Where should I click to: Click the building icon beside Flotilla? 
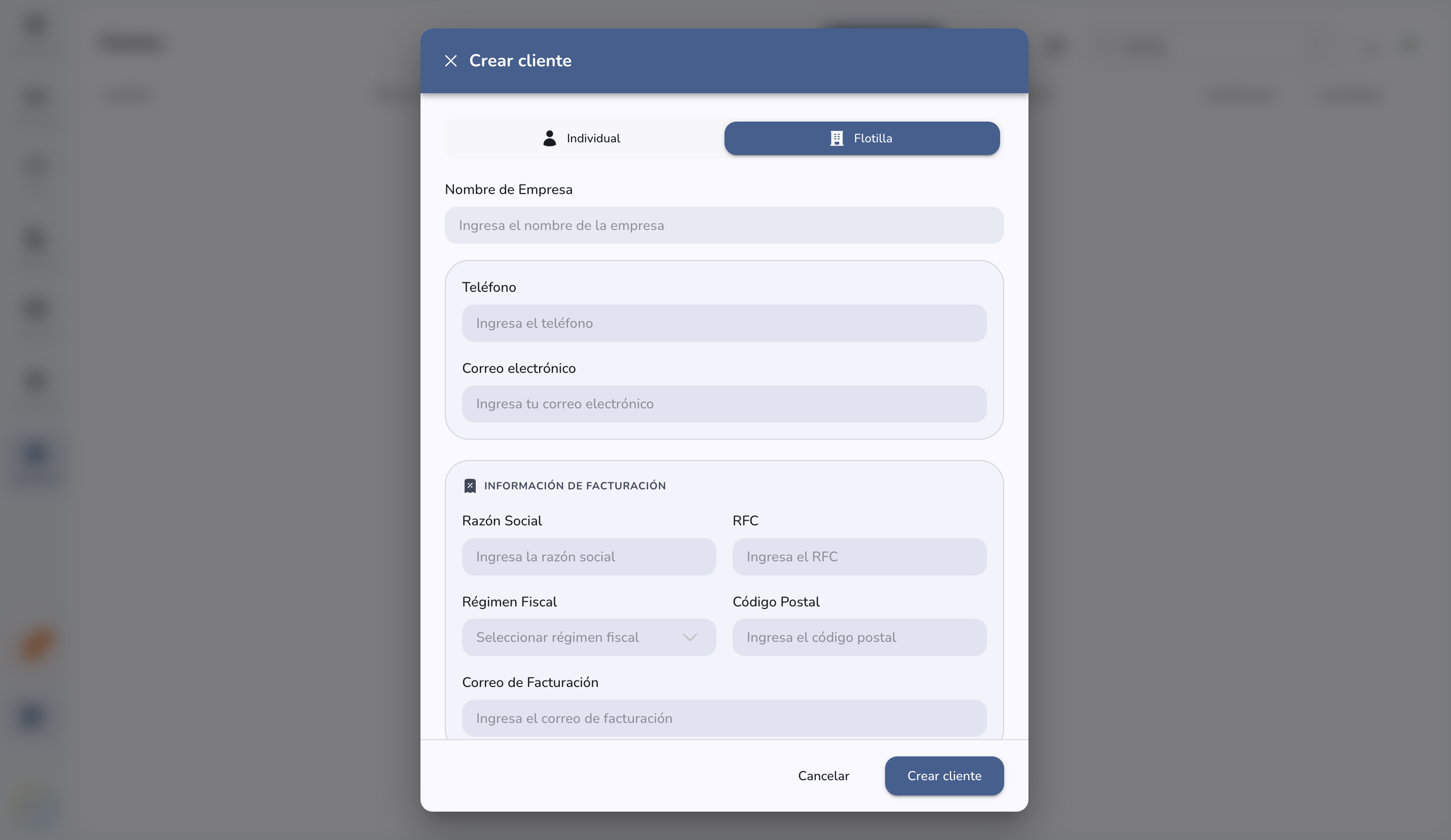[836, 138]
